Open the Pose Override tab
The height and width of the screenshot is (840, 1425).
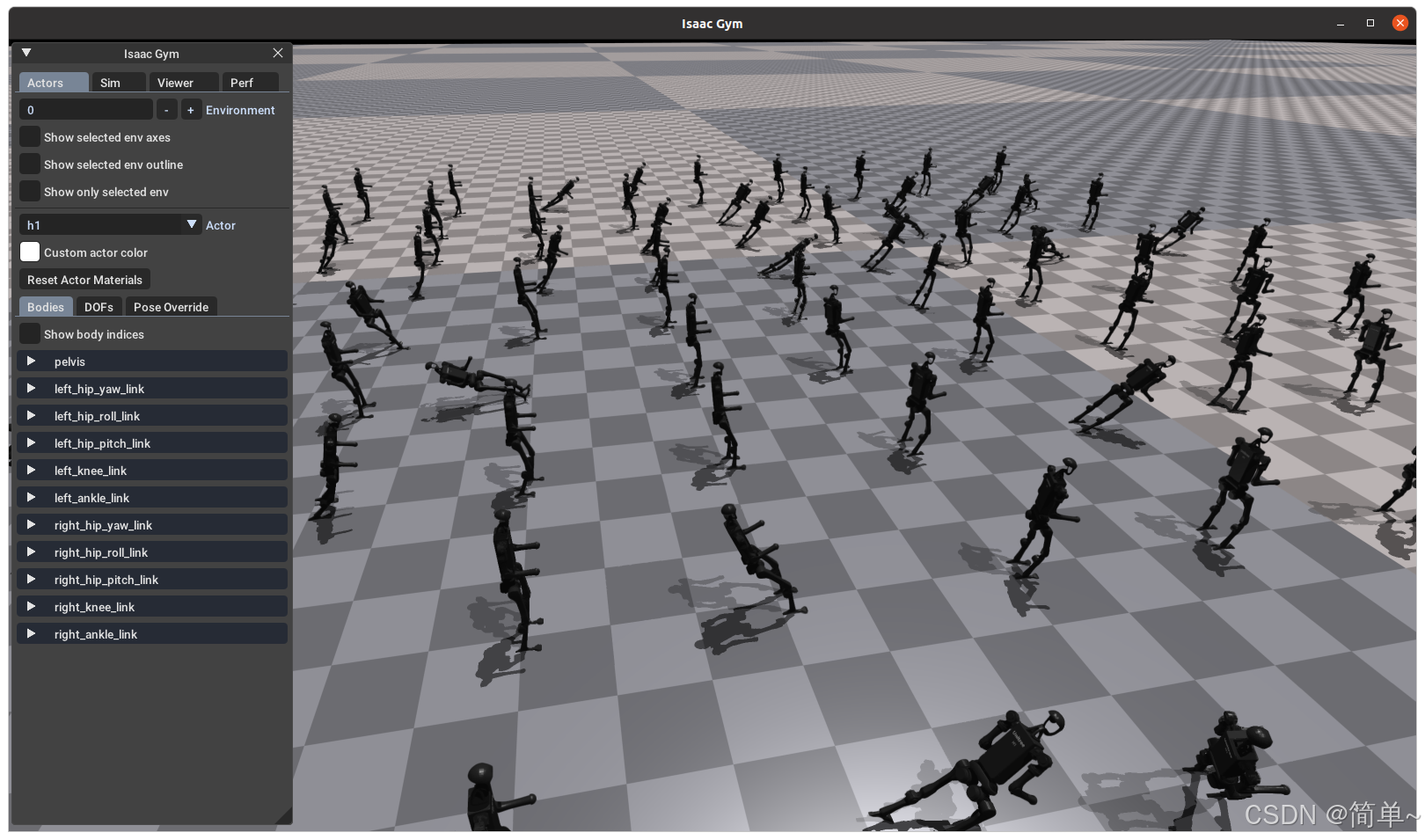pyautogui.click(x=171, y=307)
